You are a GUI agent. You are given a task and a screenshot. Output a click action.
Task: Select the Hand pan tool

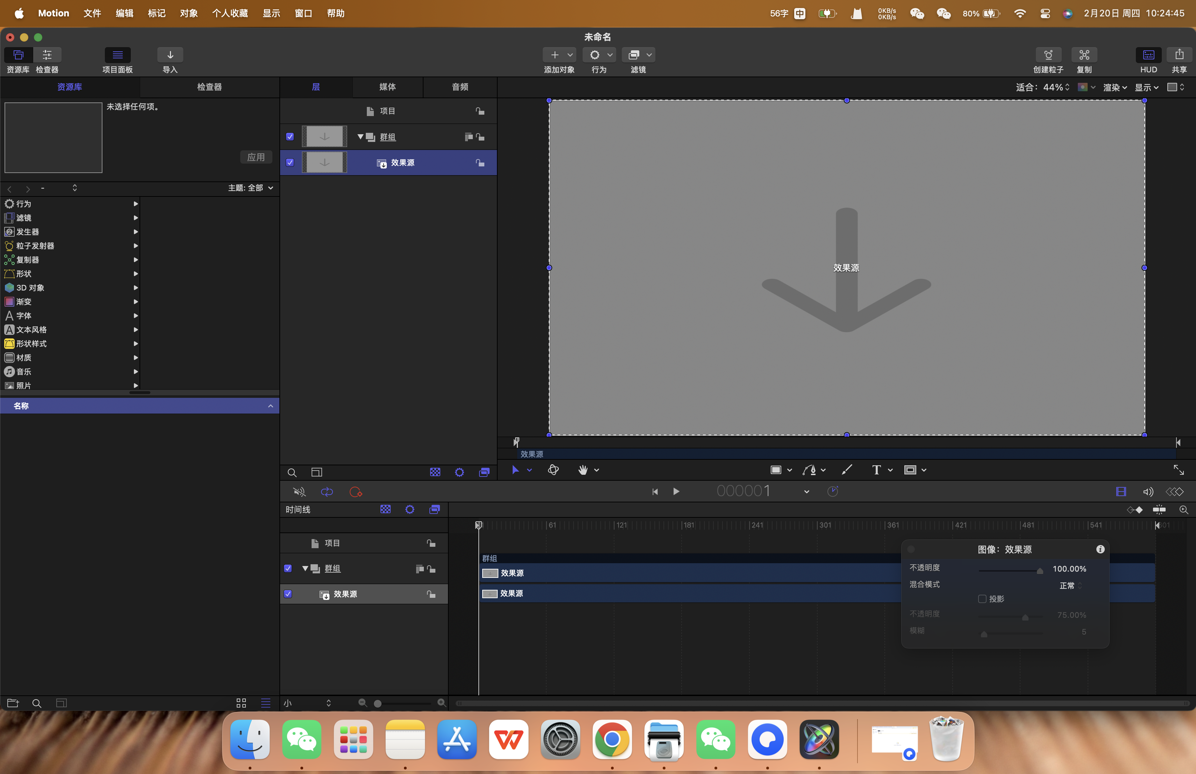[583, 469]
